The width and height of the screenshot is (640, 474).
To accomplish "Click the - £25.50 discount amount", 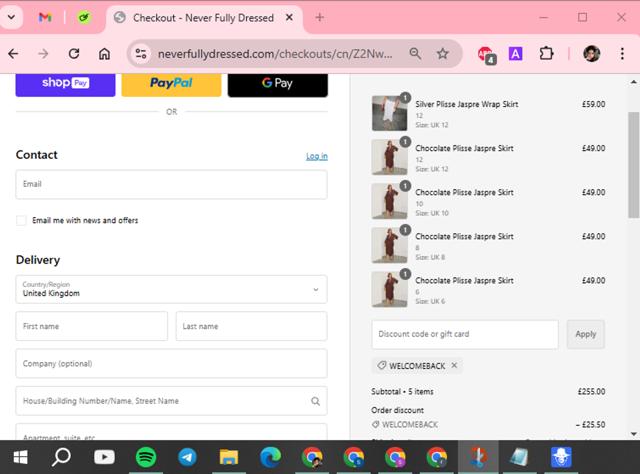I will click(x=591, y=425).
